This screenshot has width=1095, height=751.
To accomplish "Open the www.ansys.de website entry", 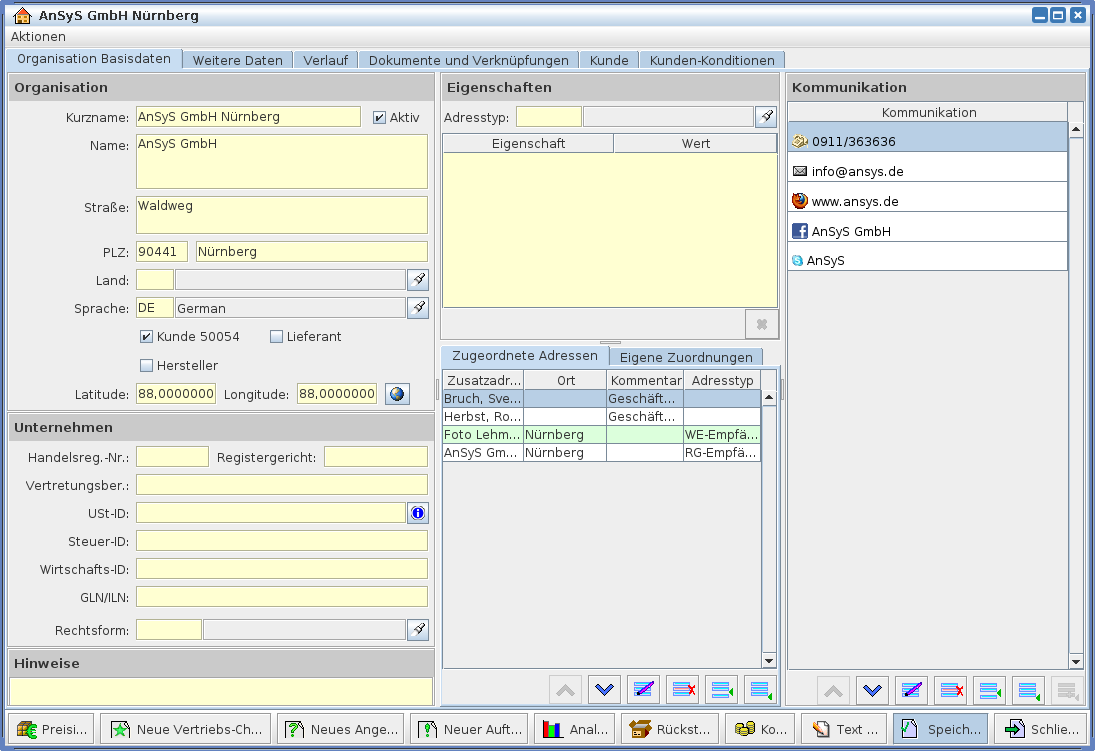I will tap(854, 201).
